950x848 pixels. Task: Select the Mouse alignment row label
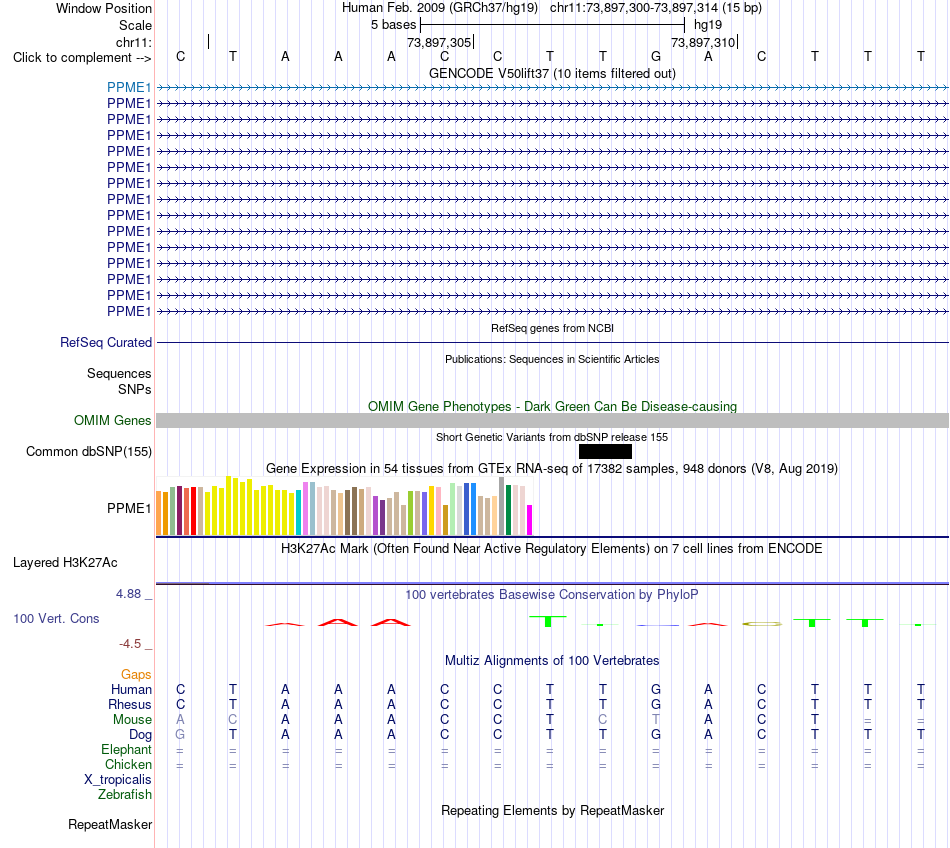click(132, 720)
